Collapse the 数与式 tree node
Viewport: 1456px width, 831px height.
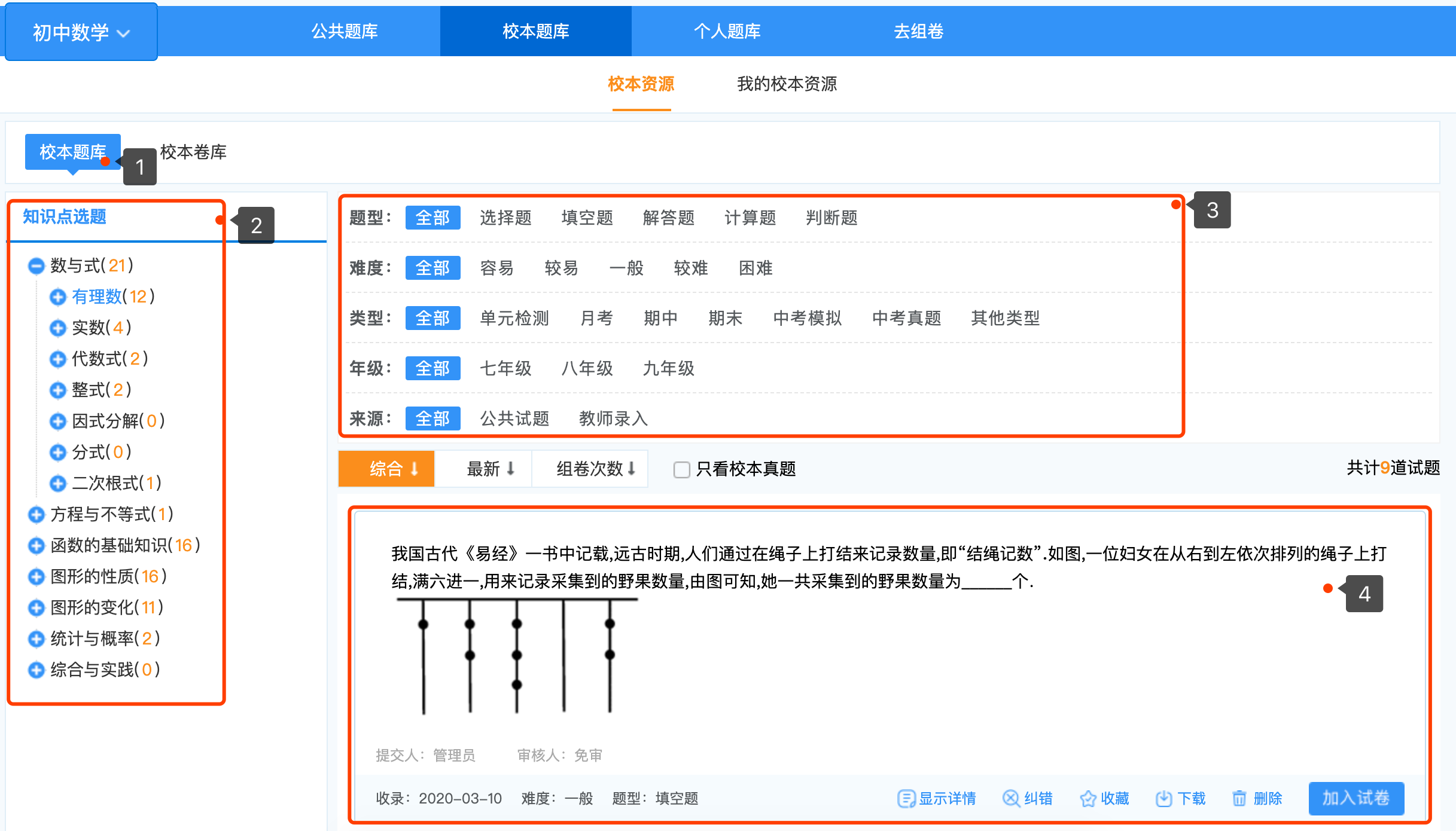[x=36, y=265]
